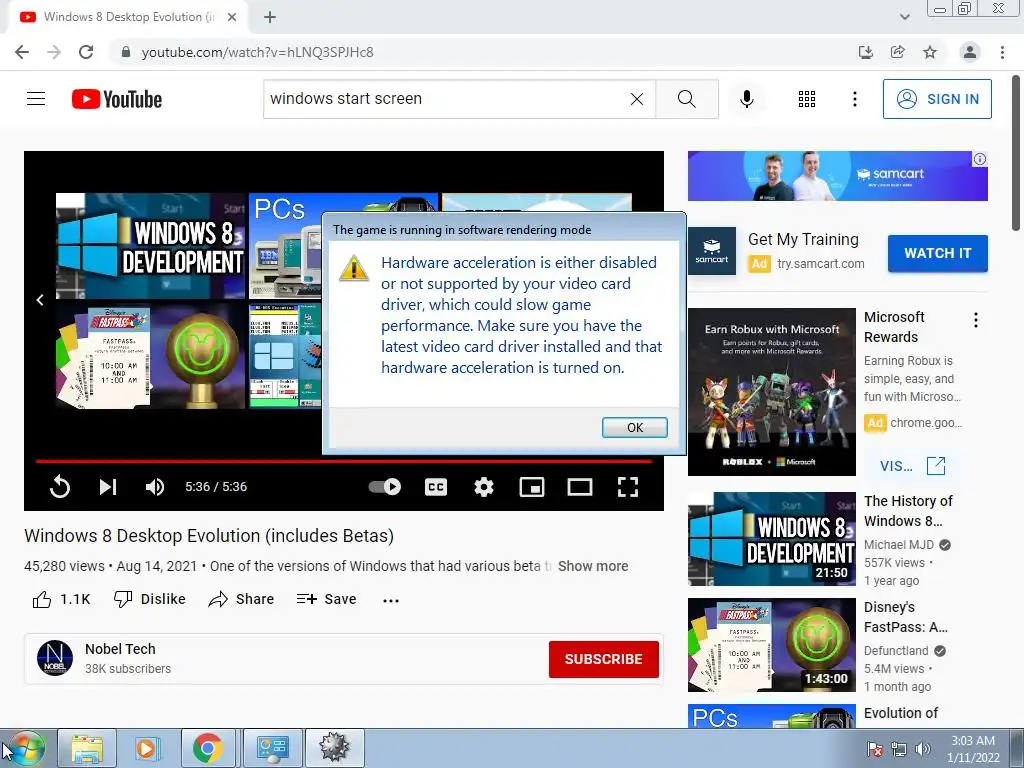Reload the page
Image resolution: width=1024 pixels, height=768 pixels.
(86, 52)
